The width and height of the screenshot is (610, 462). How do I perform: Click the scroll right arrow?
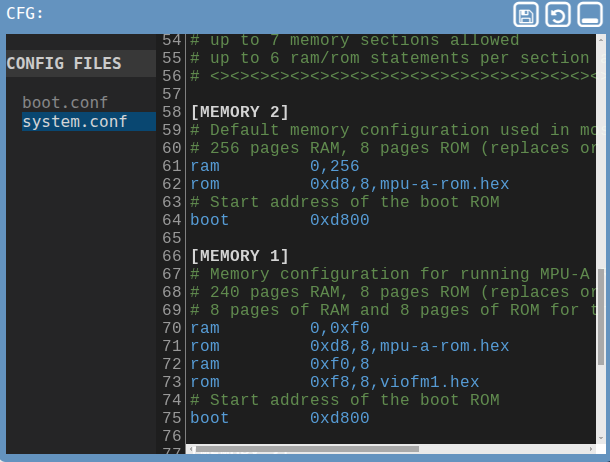591,449
